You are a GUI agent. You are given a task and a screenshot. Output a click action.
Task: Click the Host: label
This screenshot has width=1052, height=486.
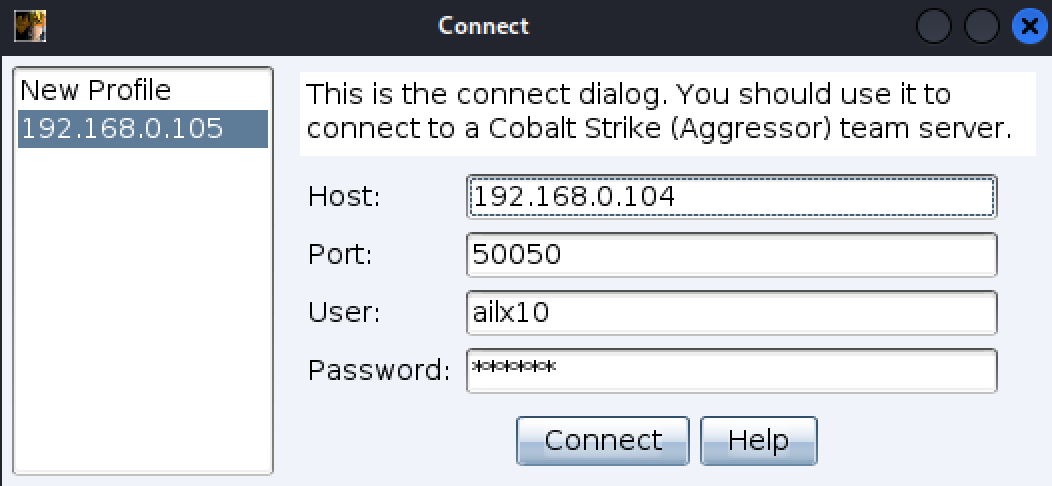344,196
